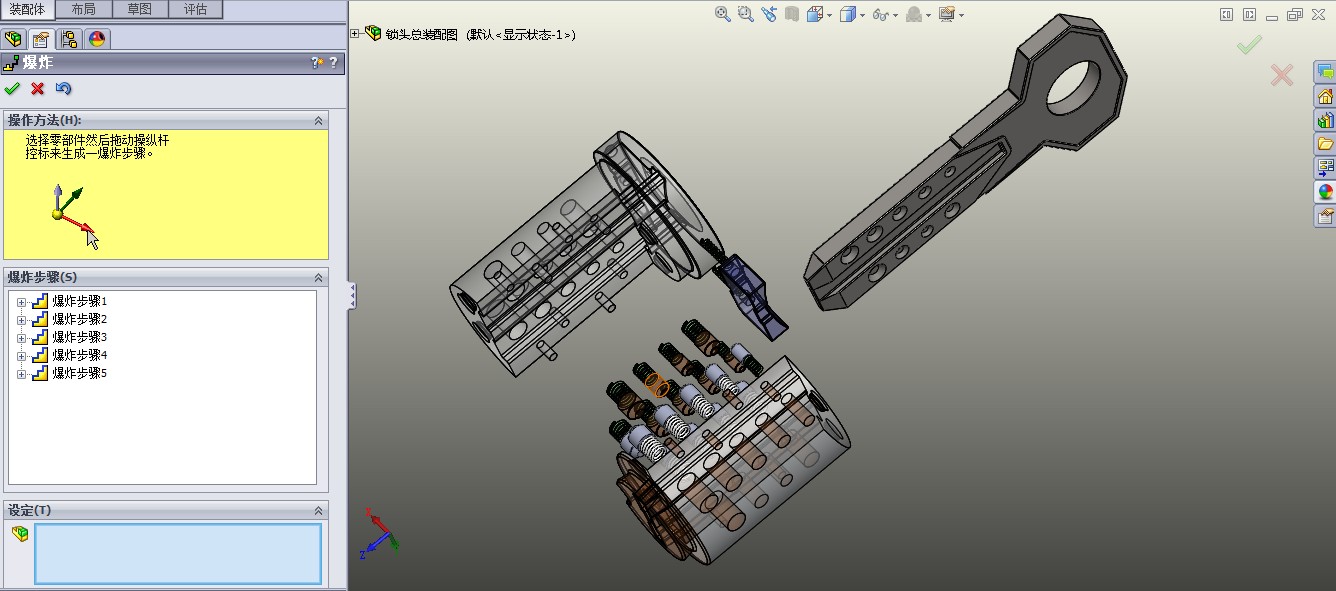This screenshot has width=1336, height=591.
Task: Select the Previous View tool
Action: 768,14
